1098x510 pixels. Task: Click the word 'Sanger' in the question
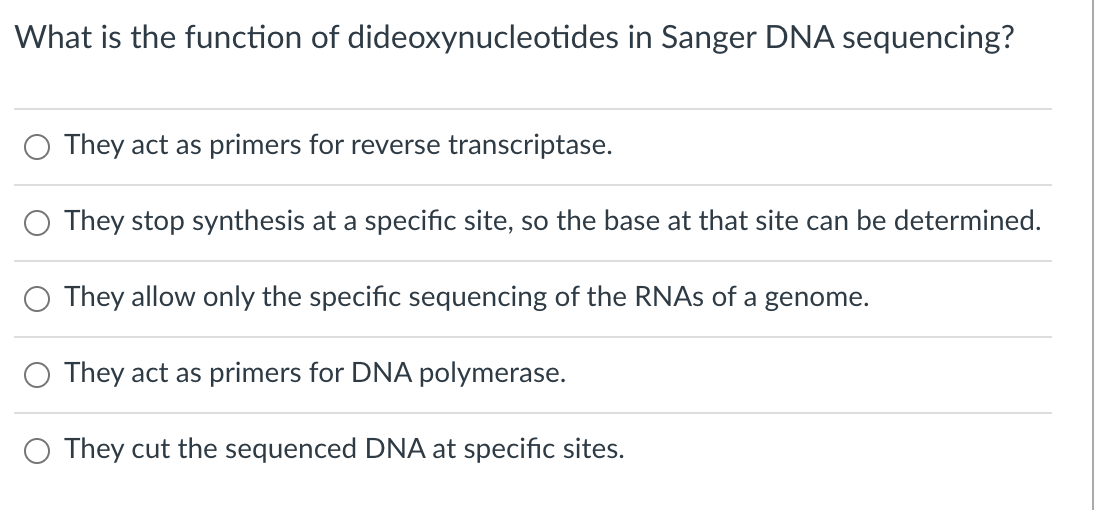[x=708, y=38]
